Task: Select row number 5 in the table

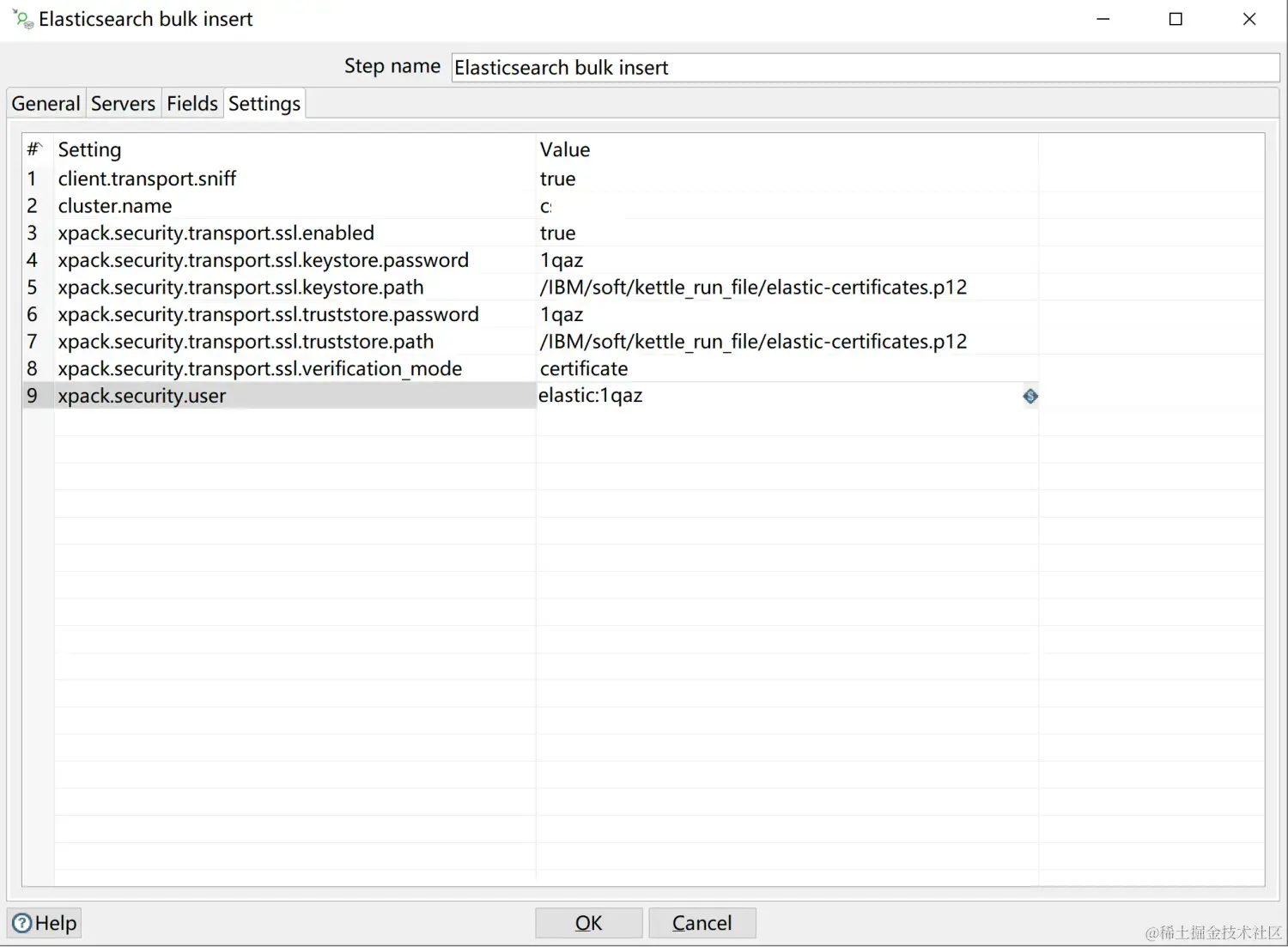Action: [33, 288]
